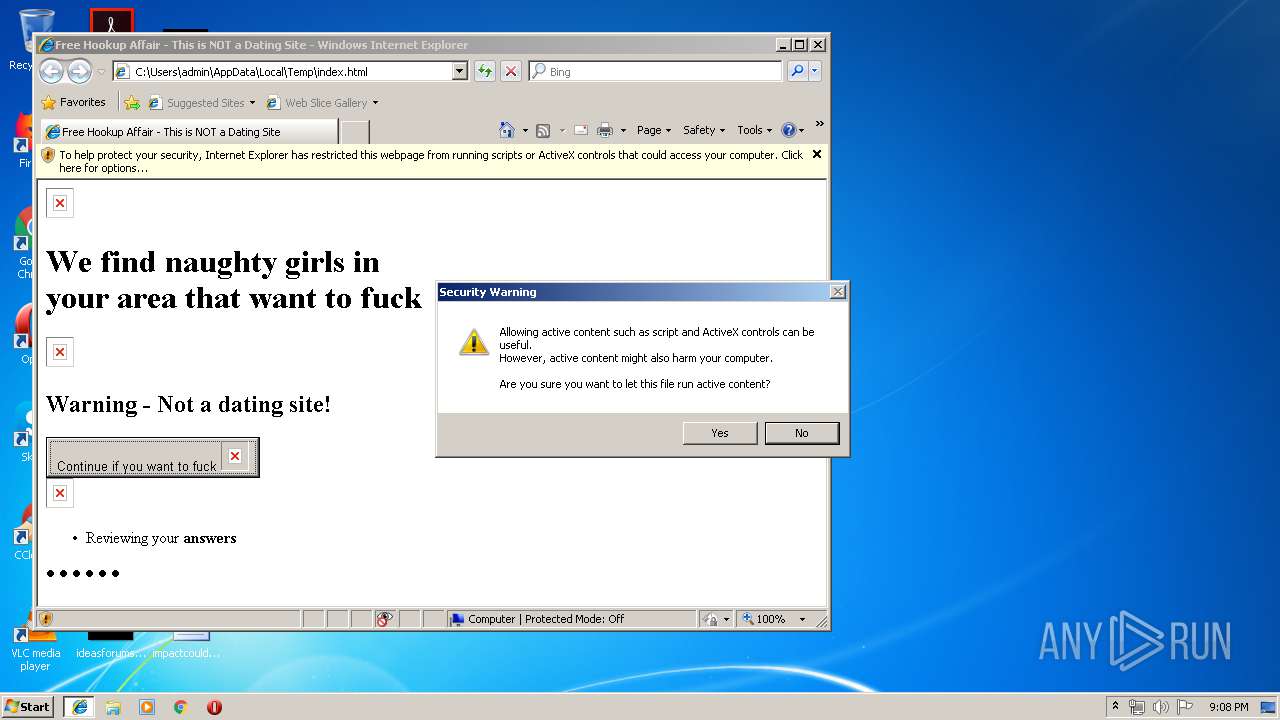Click the Action Center flag icon

click(1185, 707)
